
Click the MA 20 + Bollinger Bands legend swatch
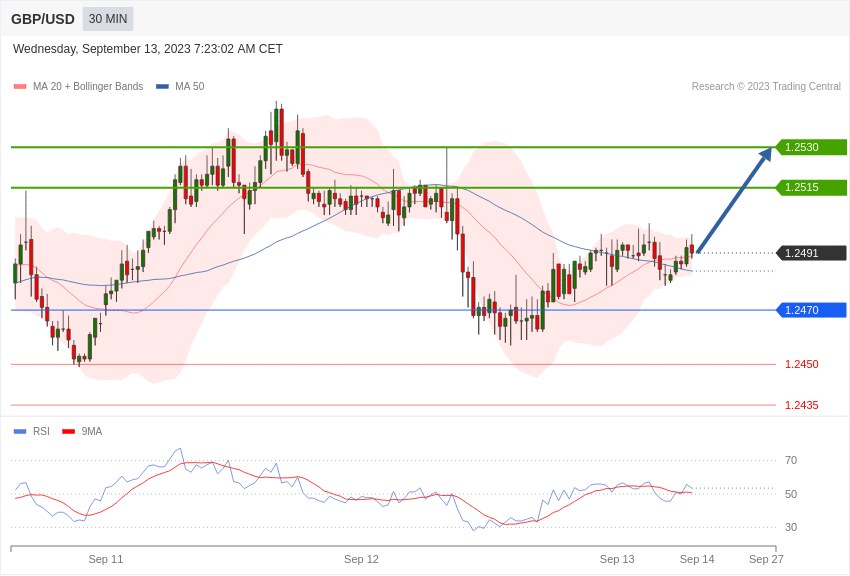pyautogui.click(x=20, y=87)
